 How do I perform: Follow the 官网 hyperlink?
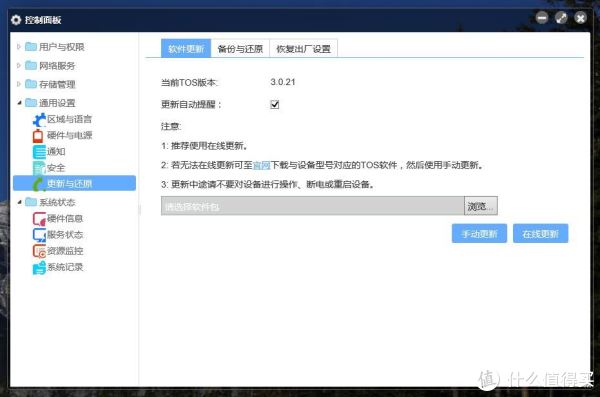[x=262, y=165]
